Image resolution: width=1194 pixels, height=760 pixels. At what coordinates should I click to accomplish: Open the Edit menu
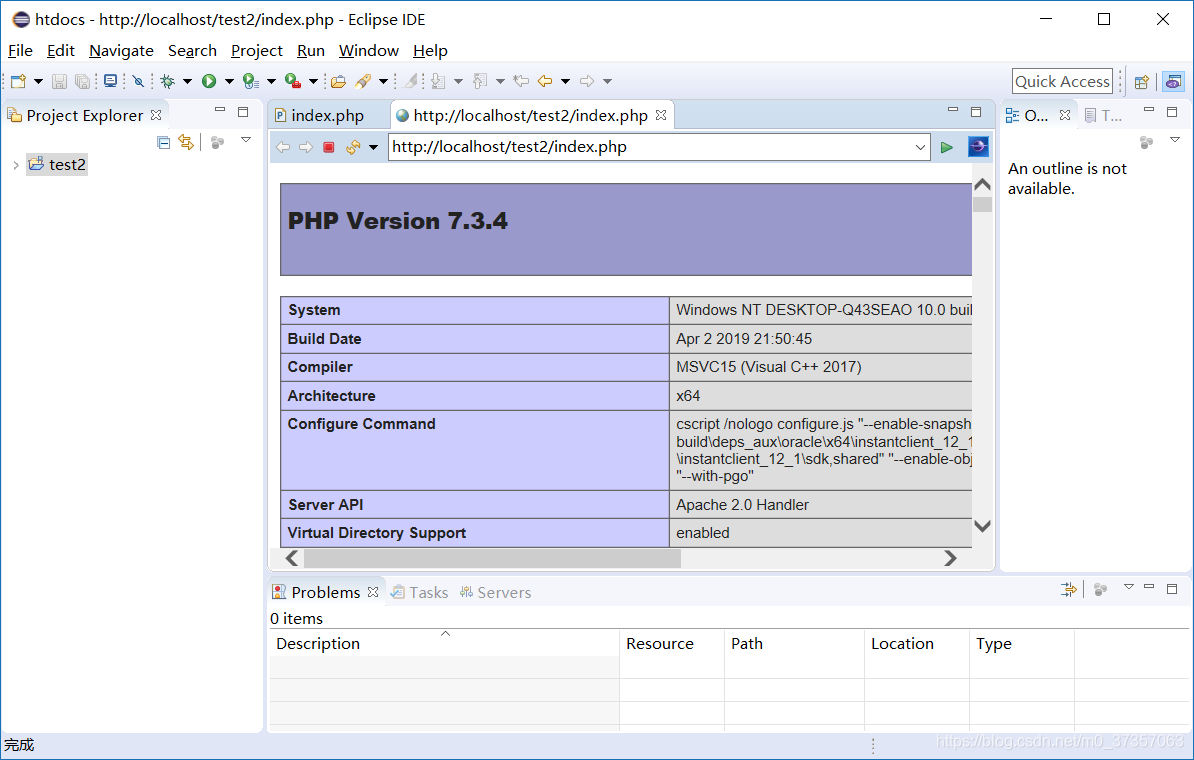pyautogui.click(x=60, y=50)
